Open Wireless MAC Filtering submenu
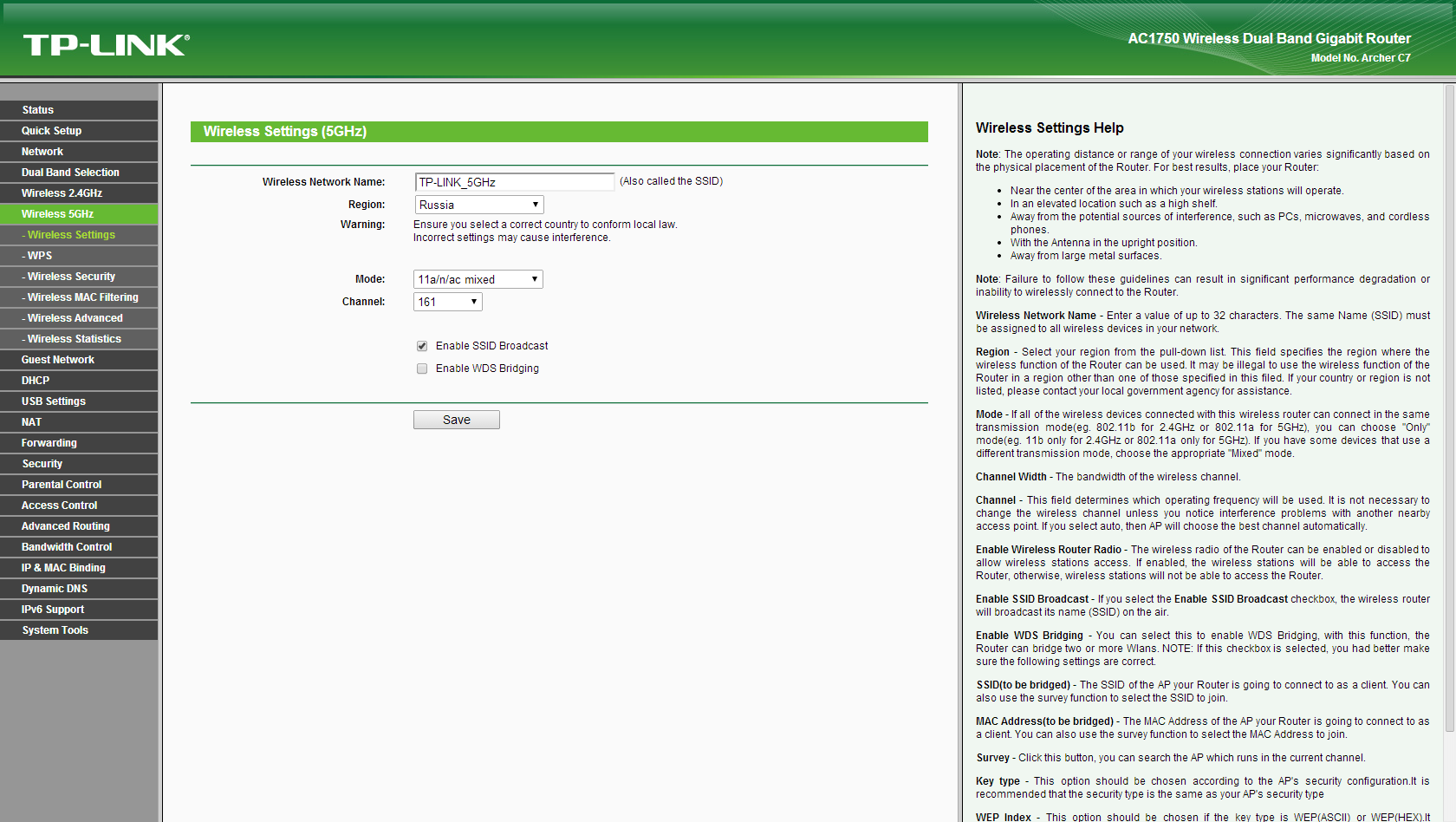 click(79, 297)
